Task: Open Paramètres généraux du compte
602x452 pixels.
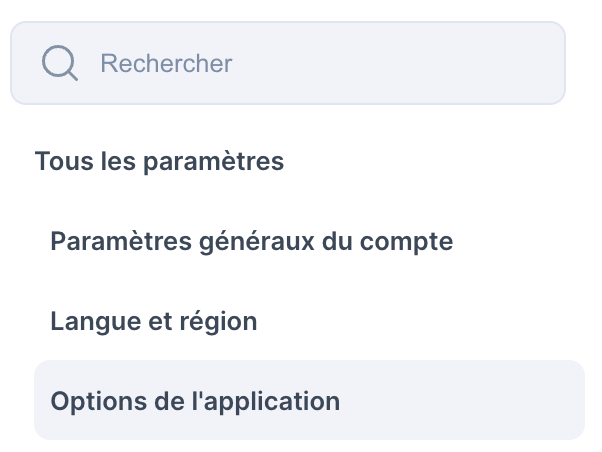Action: tap(252, 242)
